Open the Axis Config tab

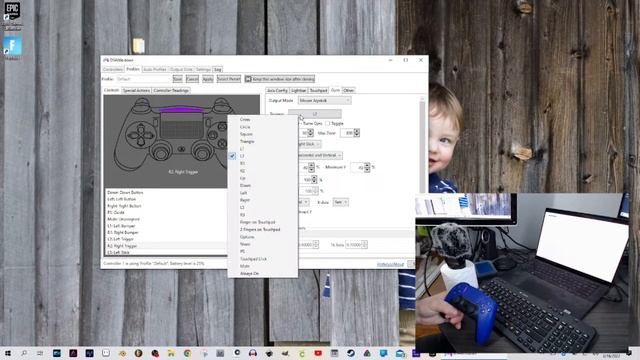pyautogui.click(x=277, y=90)
